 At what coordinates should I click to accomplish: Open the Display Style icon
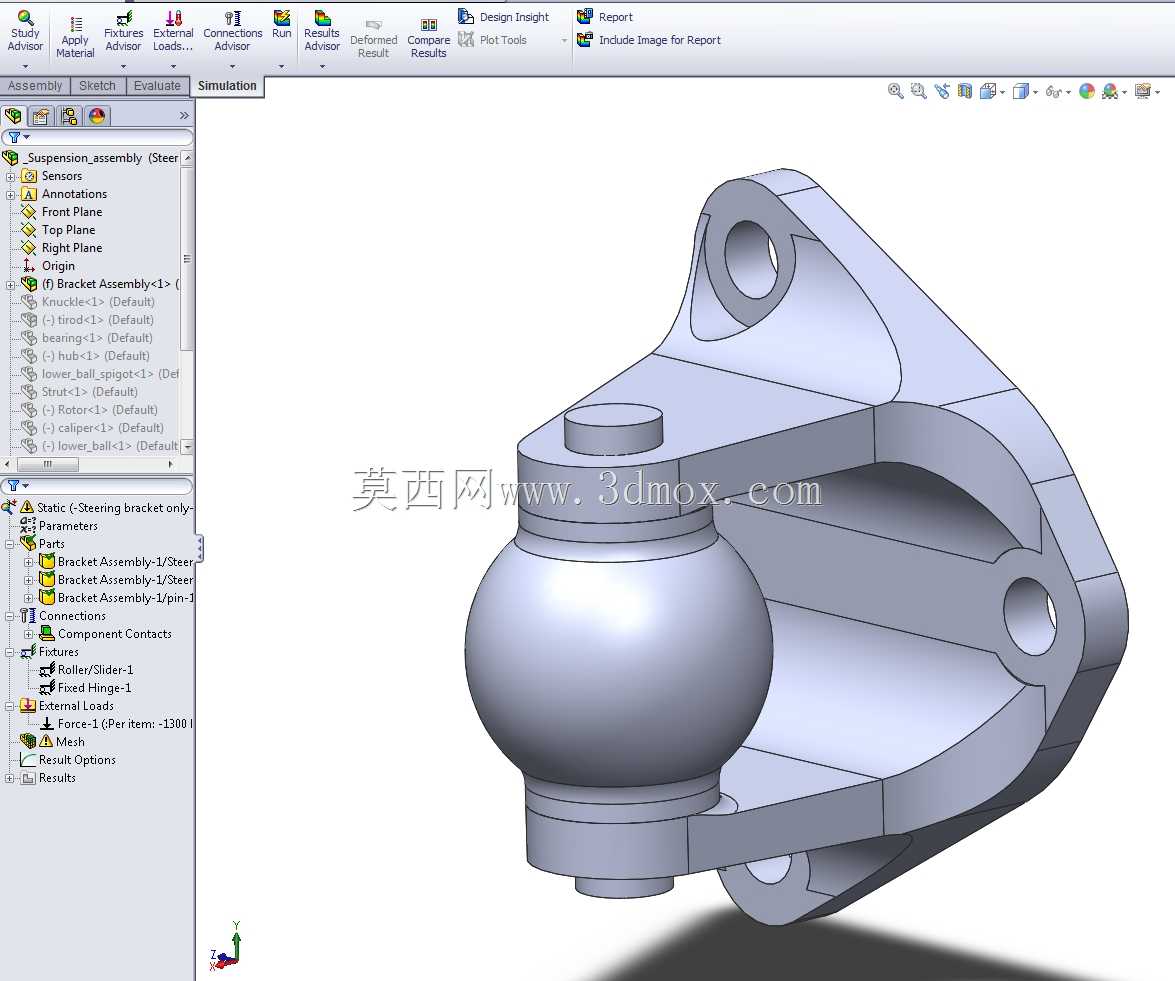point(1021,91)
